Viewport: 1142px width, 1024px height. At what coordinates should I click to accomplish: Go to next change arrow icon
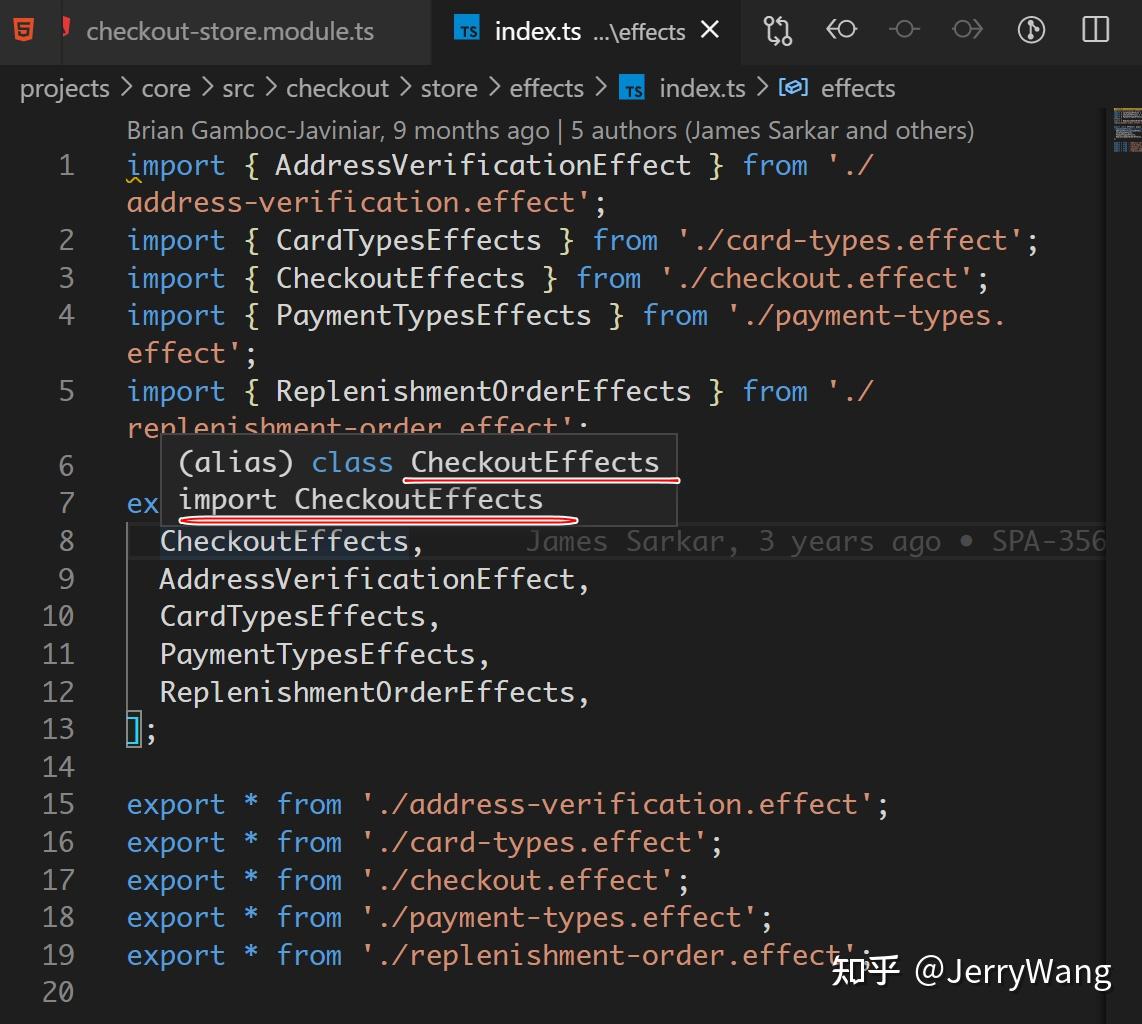[x=967, y=30]
